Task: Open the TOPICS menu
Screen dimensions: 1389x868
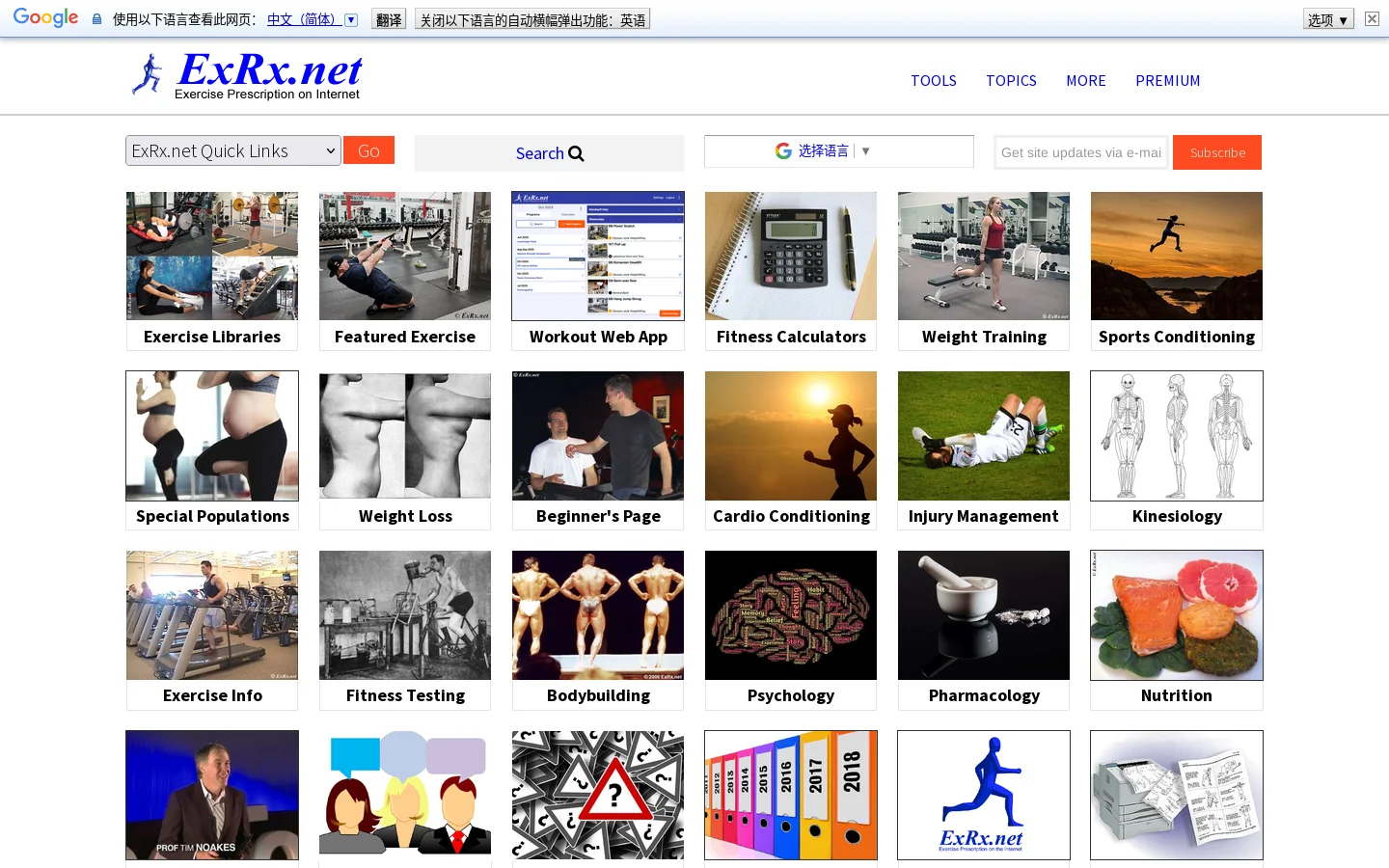Action: (1011, 81)
